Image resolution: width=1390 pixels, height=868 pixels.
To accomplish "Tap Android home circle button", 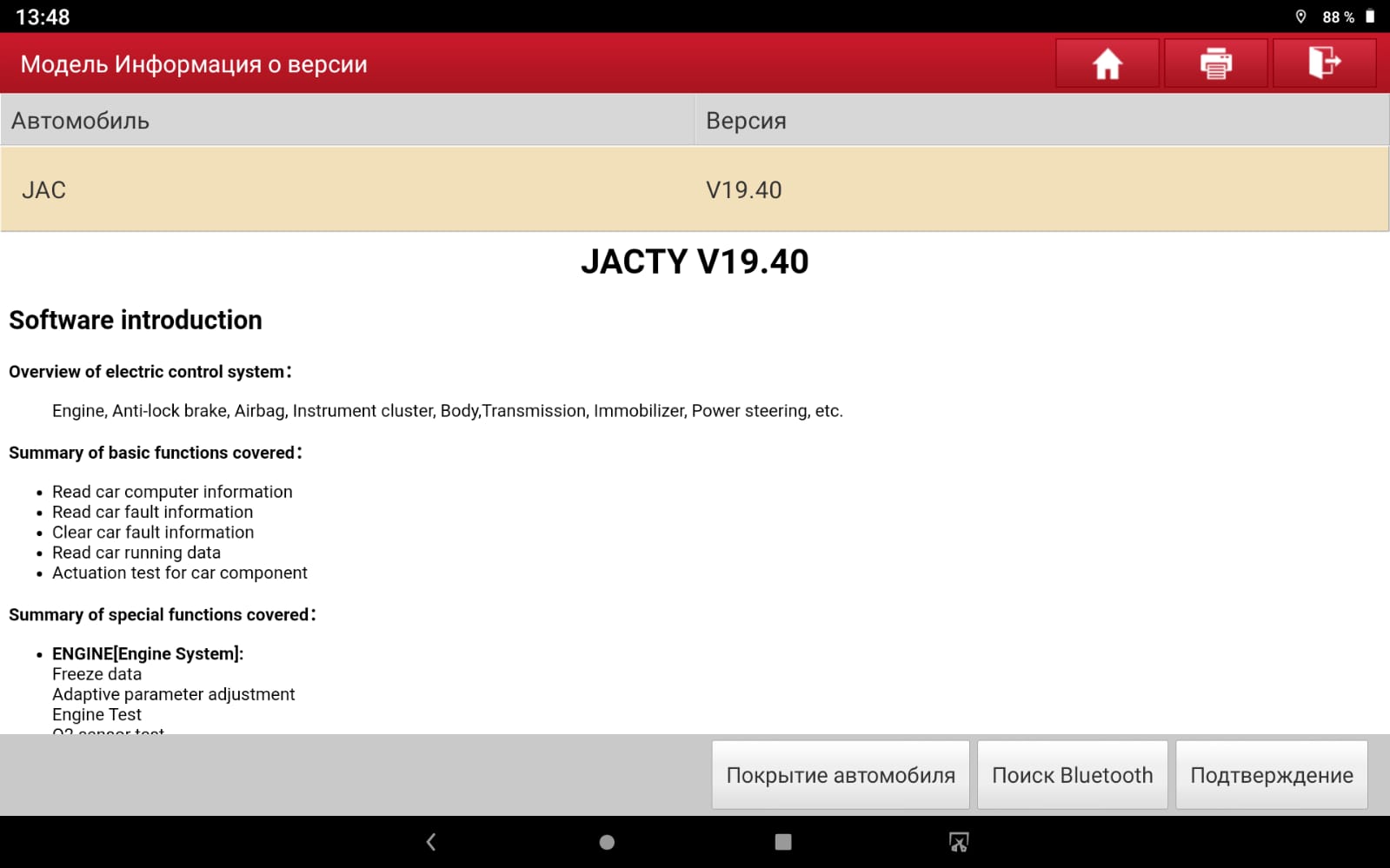I will (607, 842).
